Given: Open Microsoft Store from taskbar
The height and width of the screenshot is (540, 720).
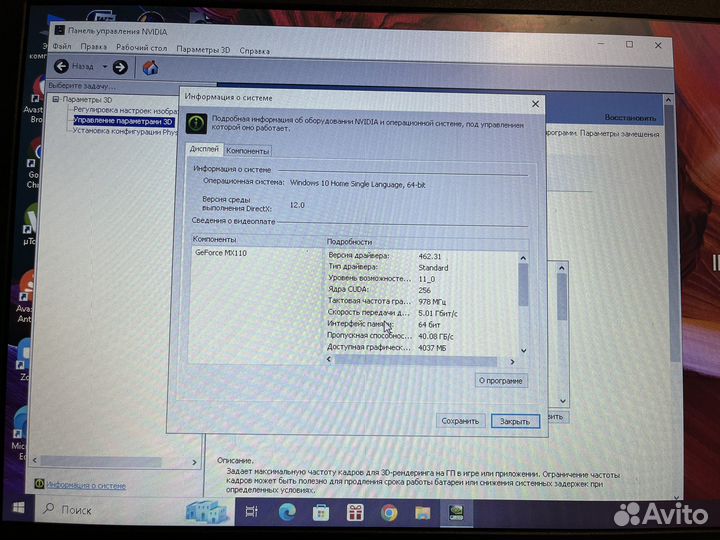Looking at the screenshot, I should pos(321,513).
